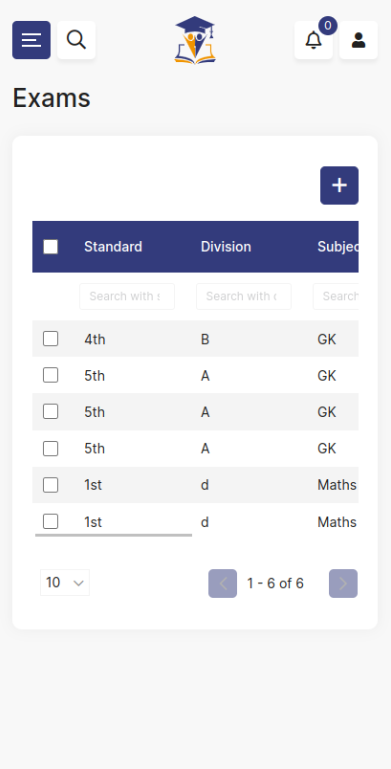Sort by the Division column header
Screen dimensions: 391x769
(x=226, y=247)
